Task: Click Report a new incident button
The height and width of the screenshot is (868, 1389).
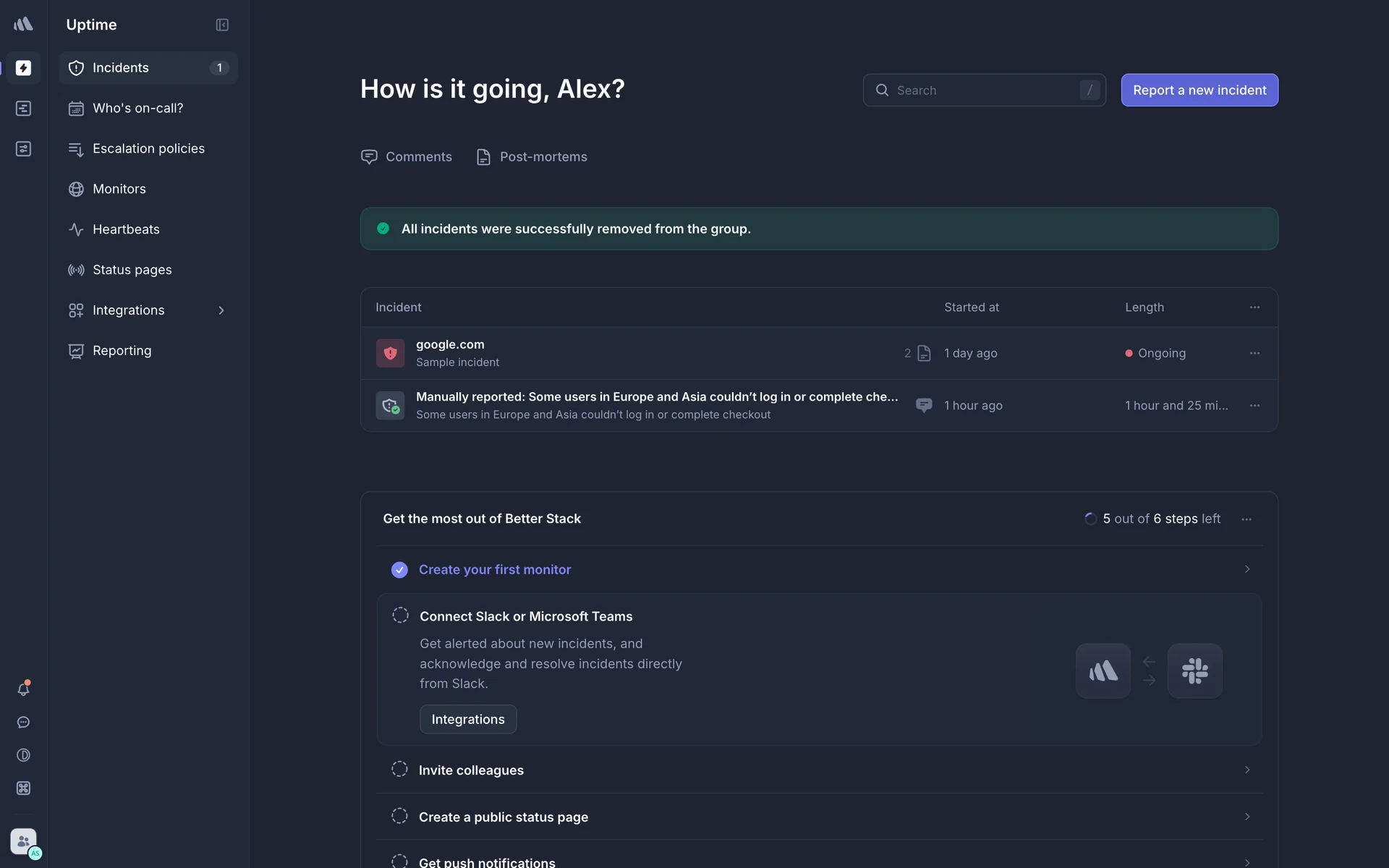Action: tap(1199, 90)
